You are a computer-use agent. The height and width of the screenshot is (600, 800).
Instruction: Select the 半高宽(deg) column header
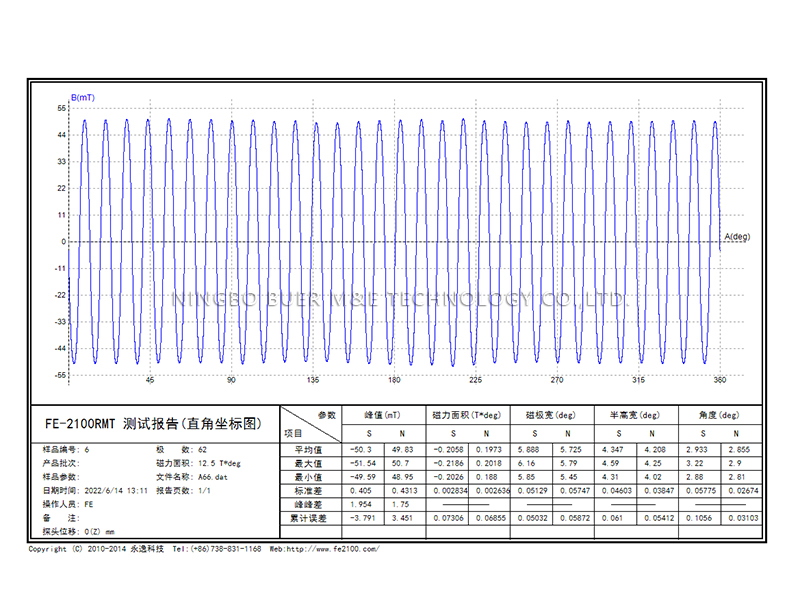tap(628, 415)
